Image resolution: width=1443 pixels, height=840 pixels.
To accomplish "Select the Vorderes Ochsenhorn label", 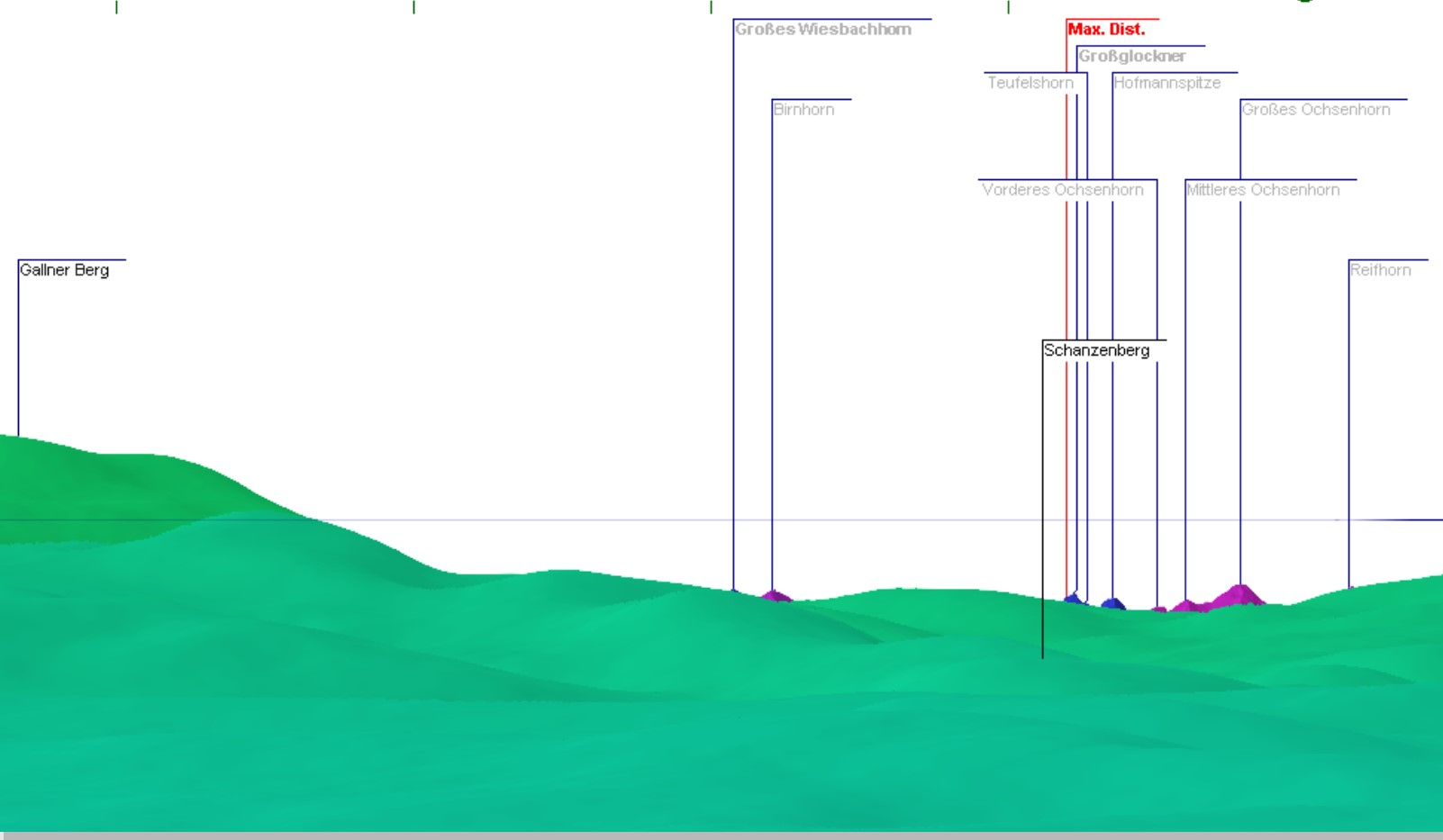I will click(x=1063, y=190).
